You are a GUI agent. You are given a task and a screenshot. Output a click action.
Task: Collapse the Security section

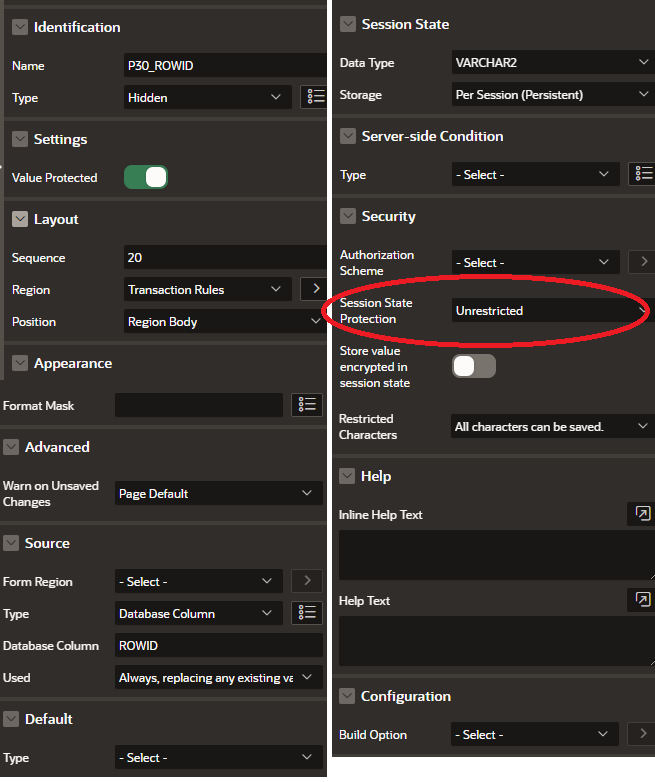click(348, 216)
